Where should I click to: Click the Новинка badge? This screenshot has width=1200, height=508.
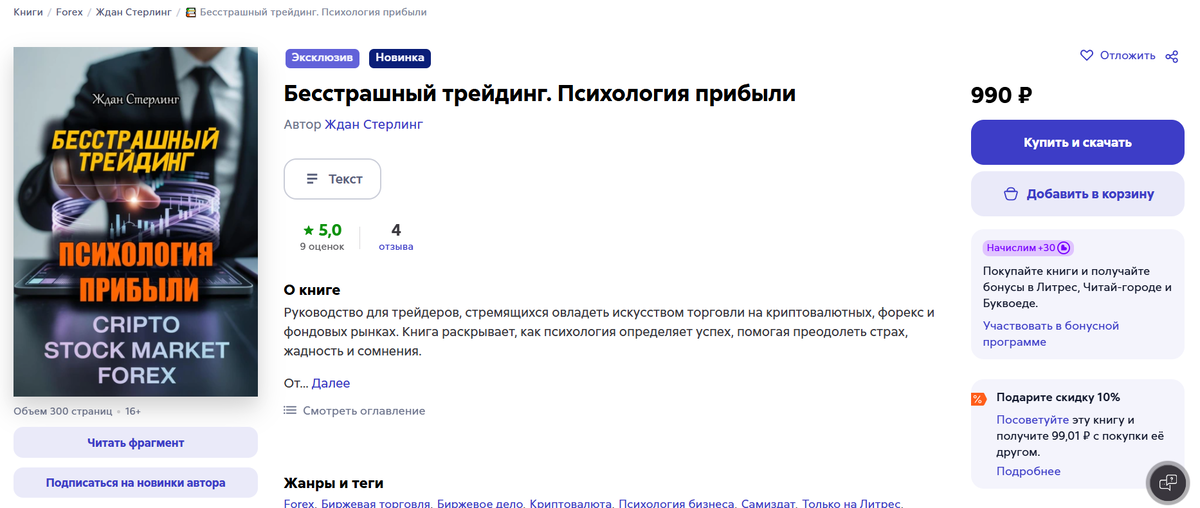point(400,58)
